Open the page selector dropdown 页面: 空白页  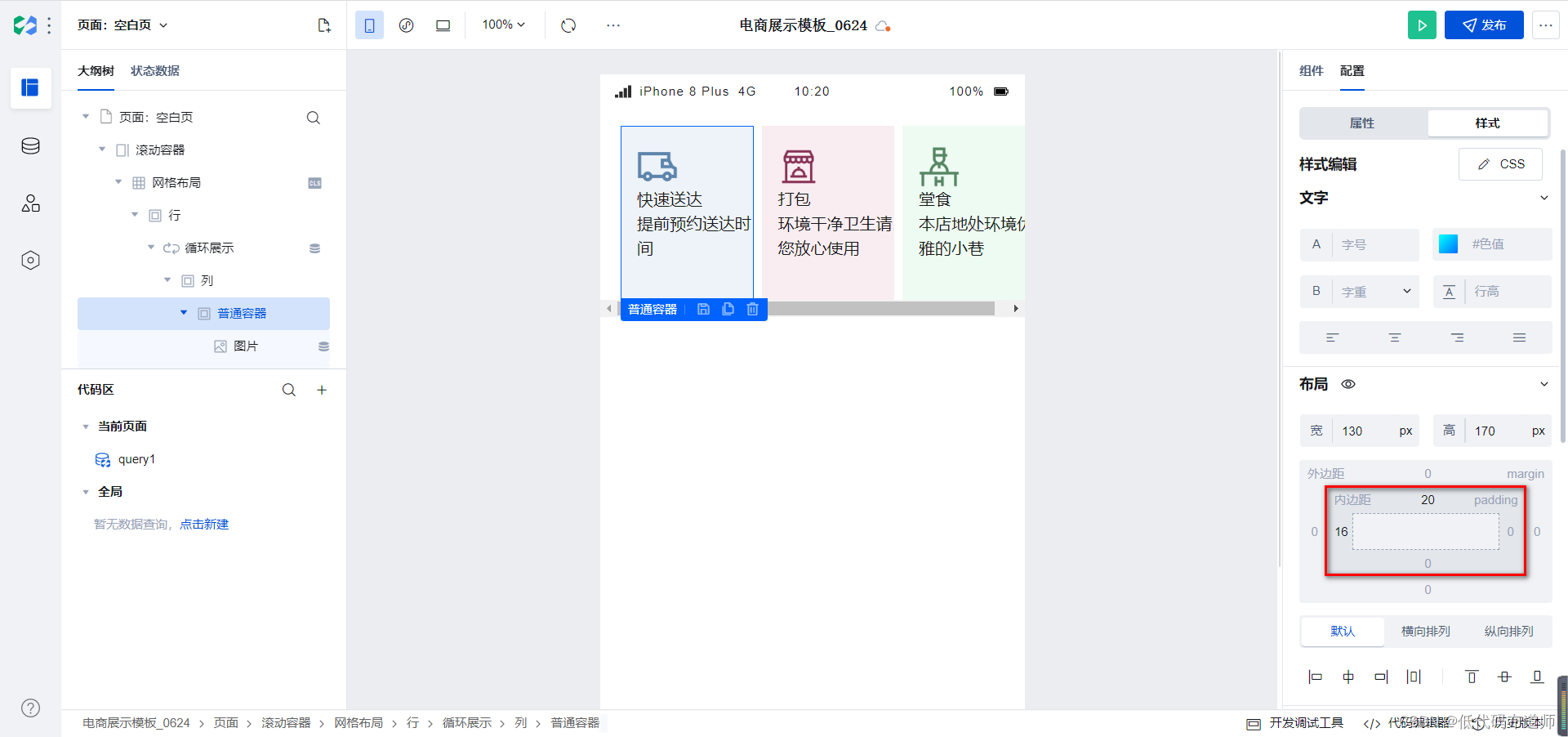click(x=122, y=25)
